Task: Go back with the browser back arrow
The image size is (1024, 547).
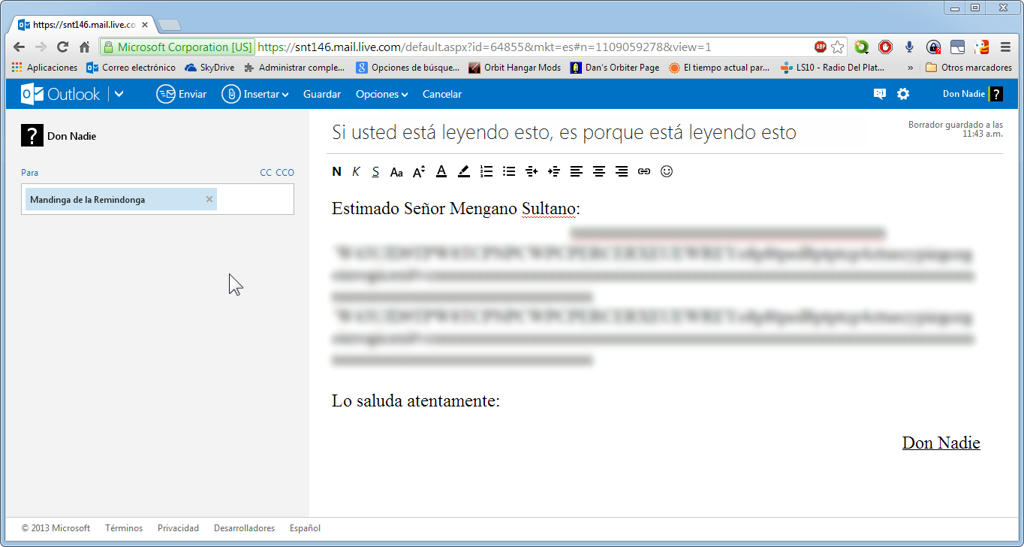Action: (19, 47)
